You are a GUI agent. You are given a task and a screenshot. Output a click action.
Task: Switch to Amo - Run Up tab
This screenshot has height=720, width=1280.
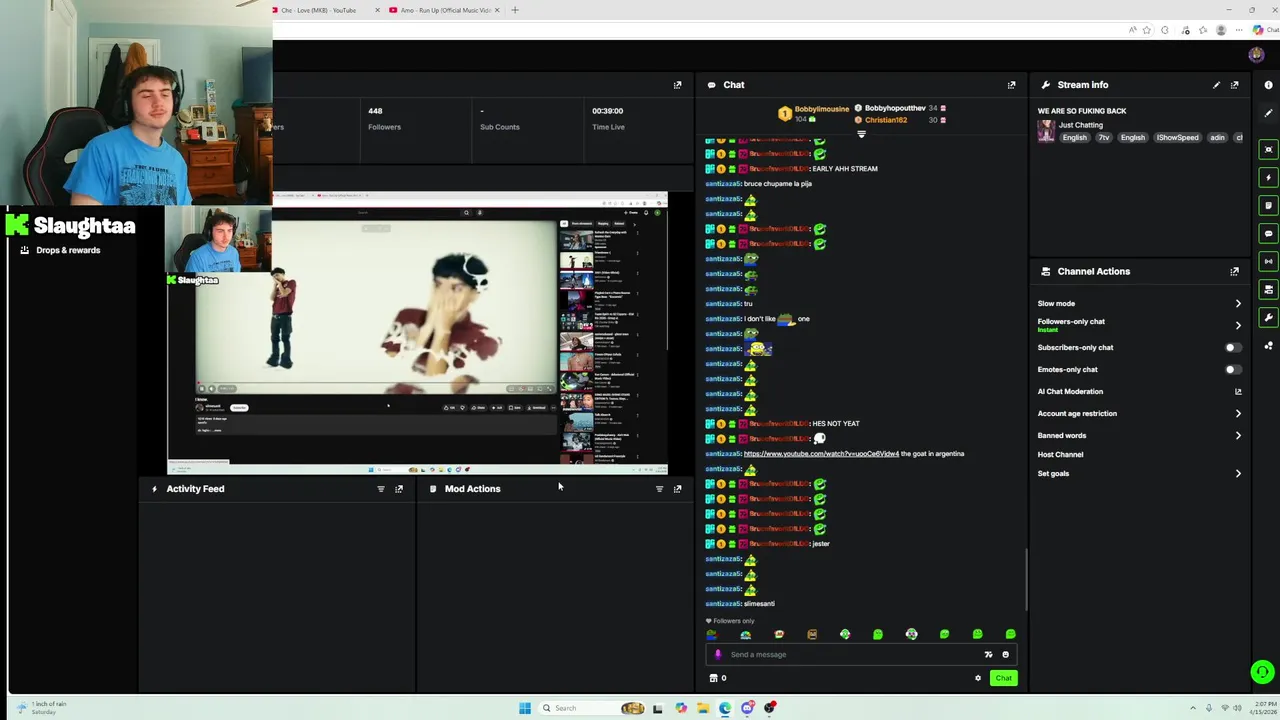446,10
